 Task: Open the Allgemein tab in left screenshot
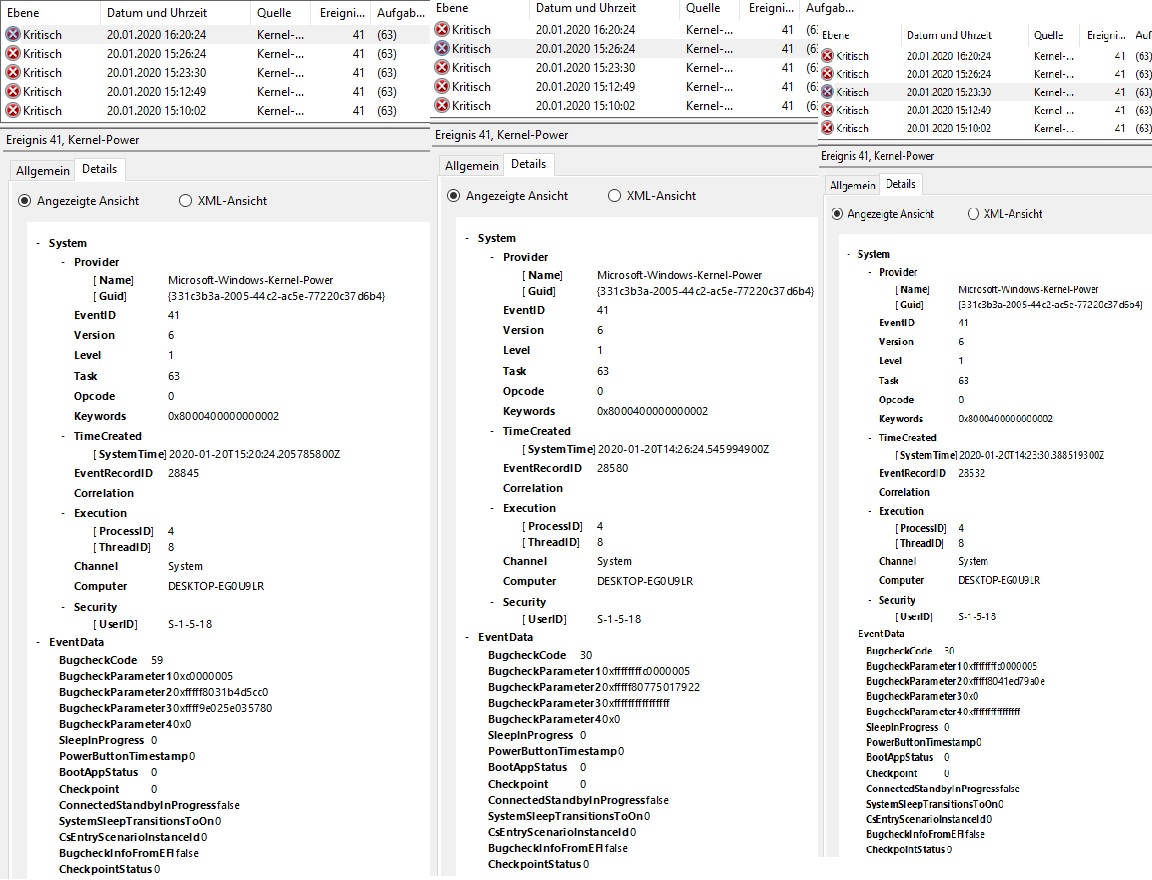43,170
